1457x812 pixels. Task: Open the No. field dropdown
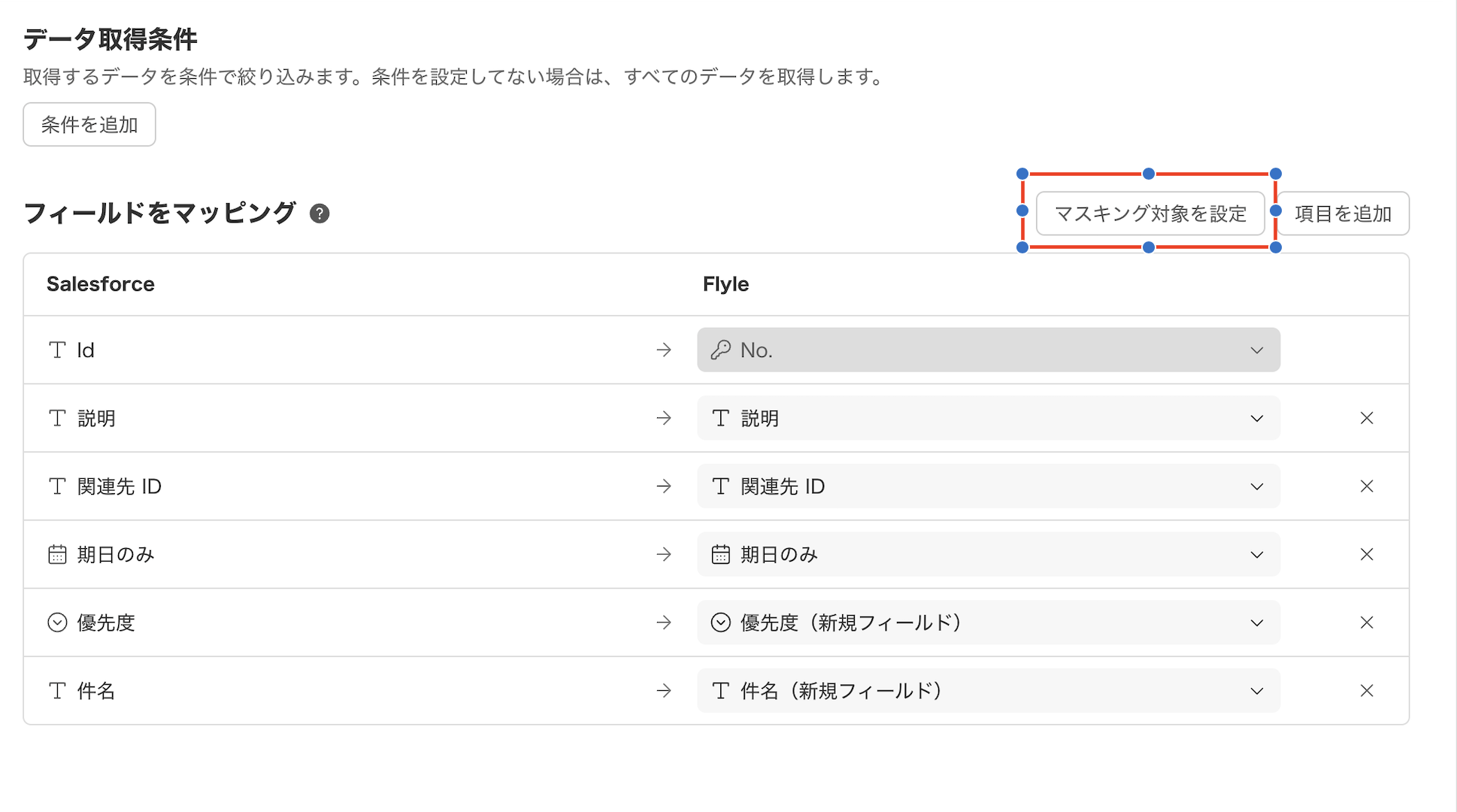click(x=1256, y=350)
